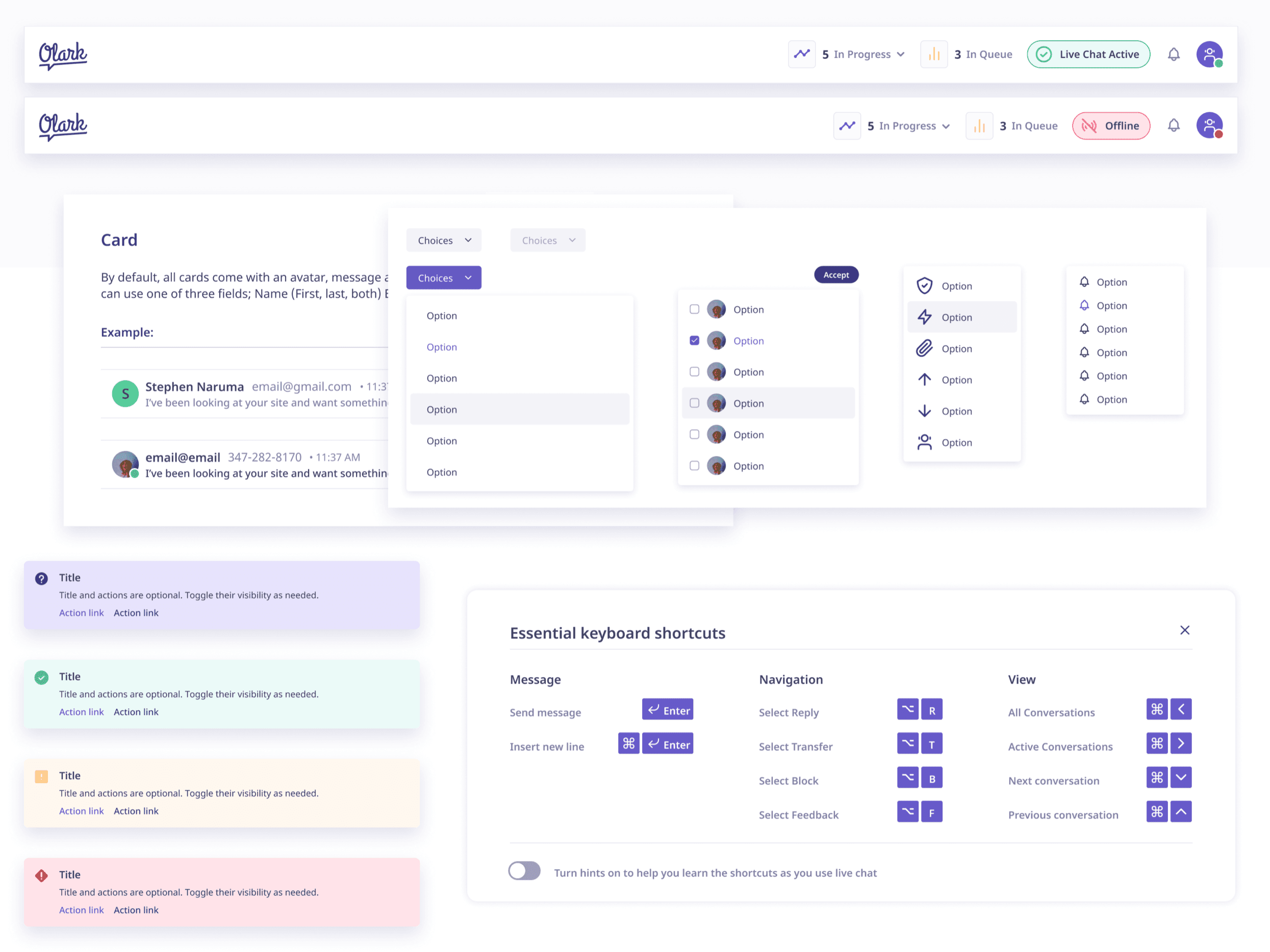Click the Accept button

pos(836,275)
